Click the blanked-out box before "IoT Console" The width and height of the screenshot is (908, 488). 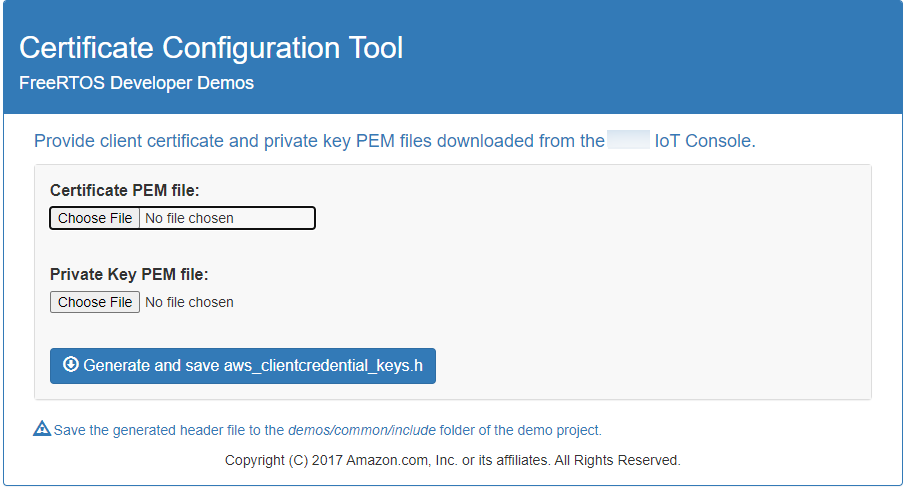coord(628,140)
